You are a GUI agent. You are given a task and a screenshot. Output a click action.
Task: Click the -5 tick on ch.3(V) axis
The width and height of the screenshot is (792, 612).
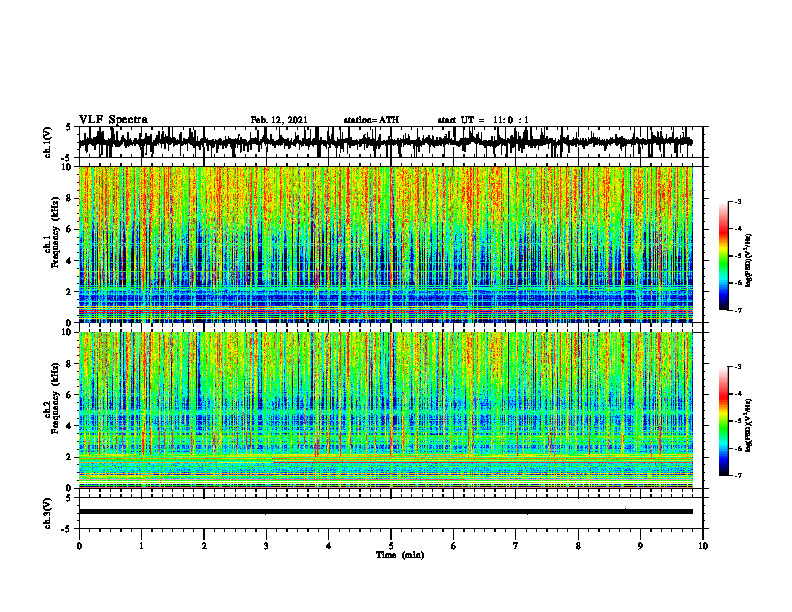click(x=66, y=529)
